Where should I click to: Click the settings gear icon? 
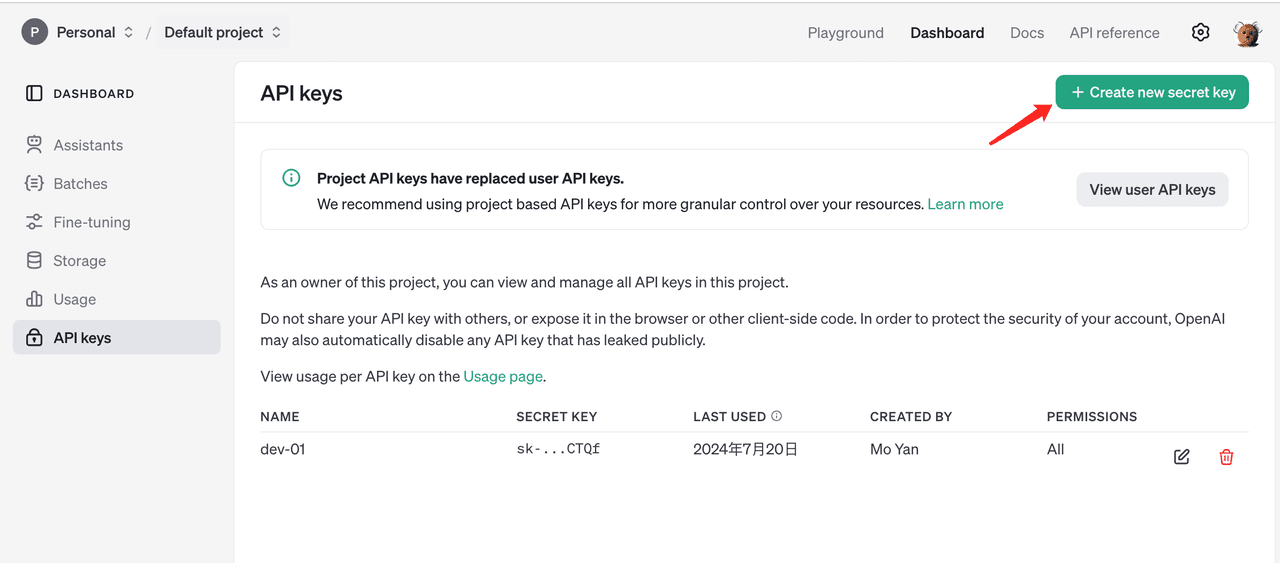1201,32
